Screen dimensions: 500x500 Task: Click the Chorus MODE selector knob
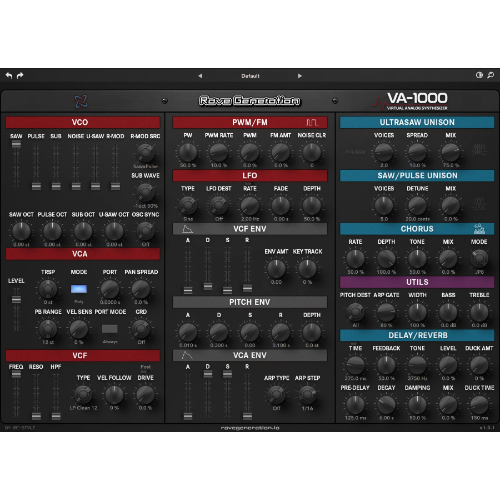tap(479, 259)
